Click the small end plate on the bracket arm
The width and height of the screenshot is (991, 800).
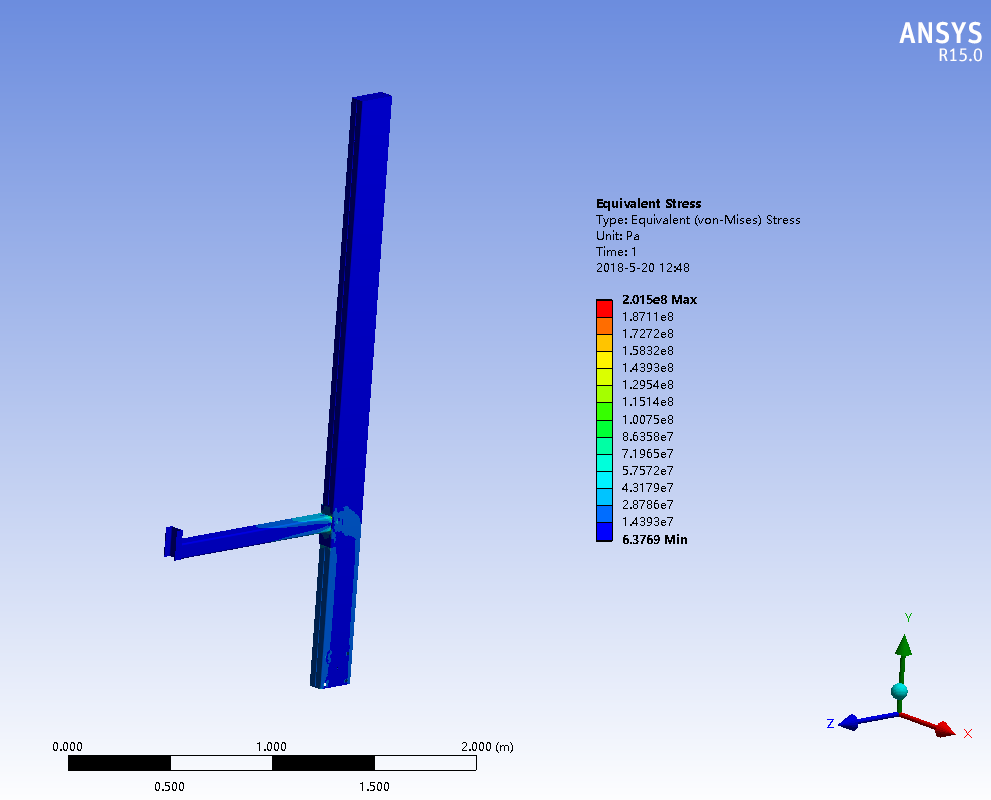click(171, 542)
